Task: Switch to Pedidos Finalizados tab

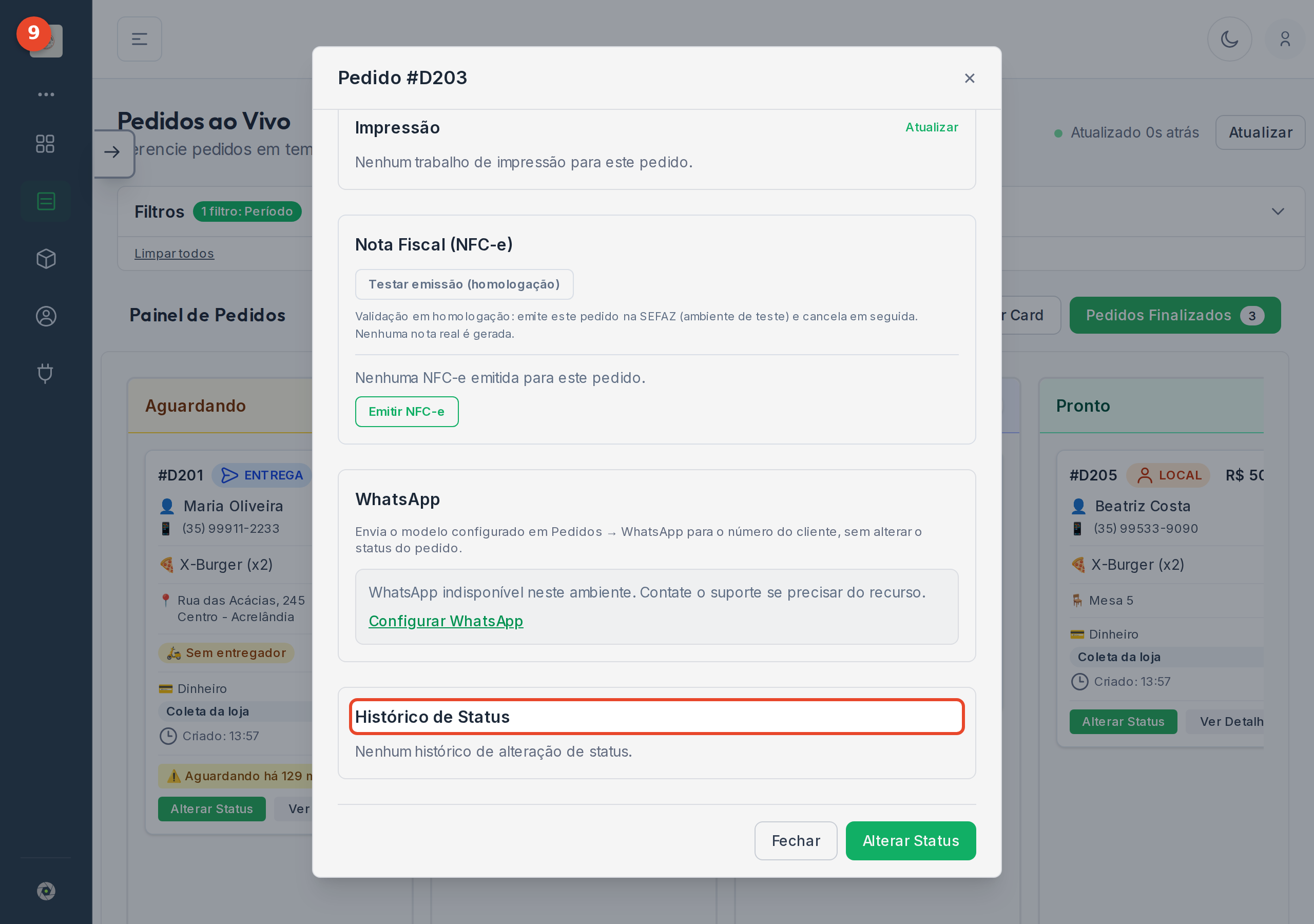Action: [1174, 315]
